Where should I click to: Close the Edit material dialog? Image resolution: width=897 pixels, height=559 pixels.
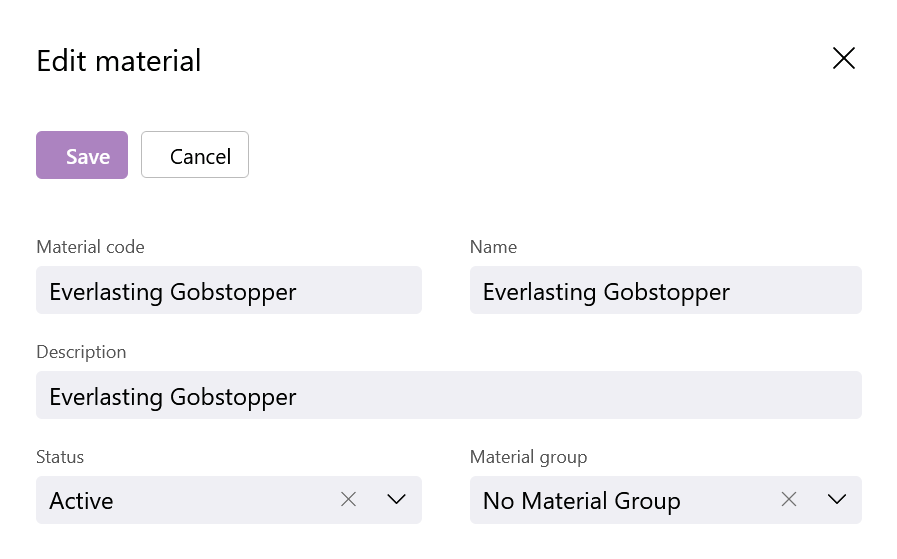pos(844,58)
